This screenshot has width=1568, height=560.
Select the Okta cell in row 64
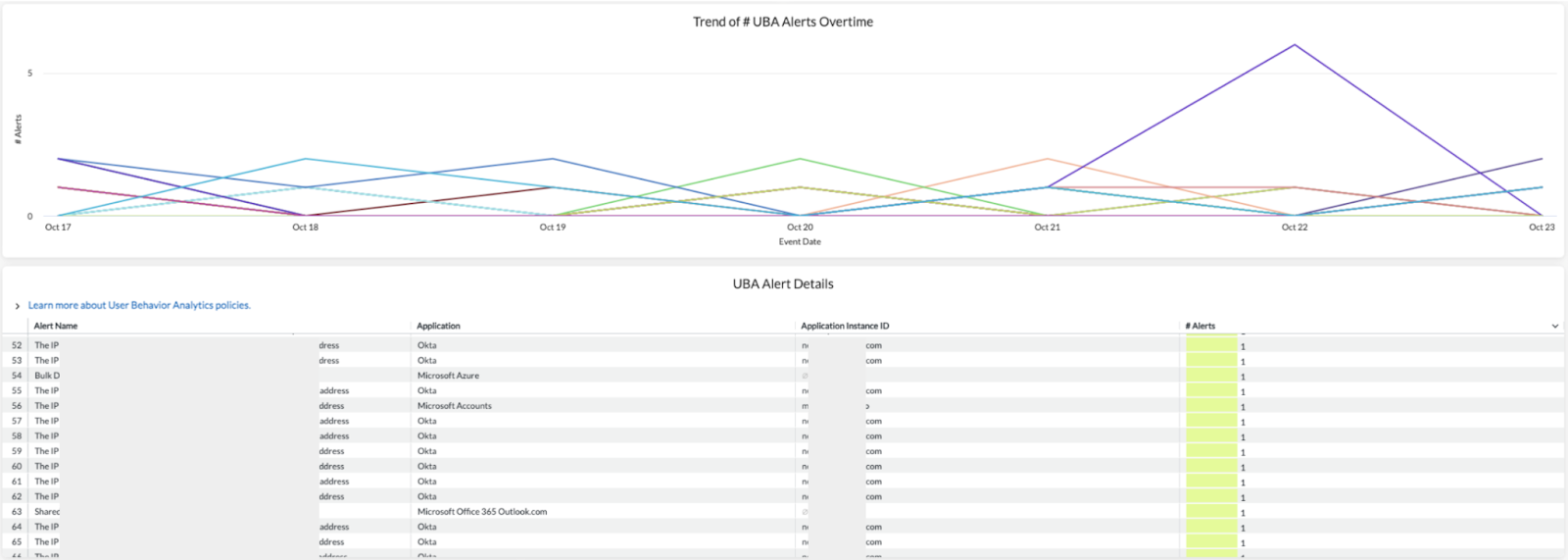(x=427, y=527)
